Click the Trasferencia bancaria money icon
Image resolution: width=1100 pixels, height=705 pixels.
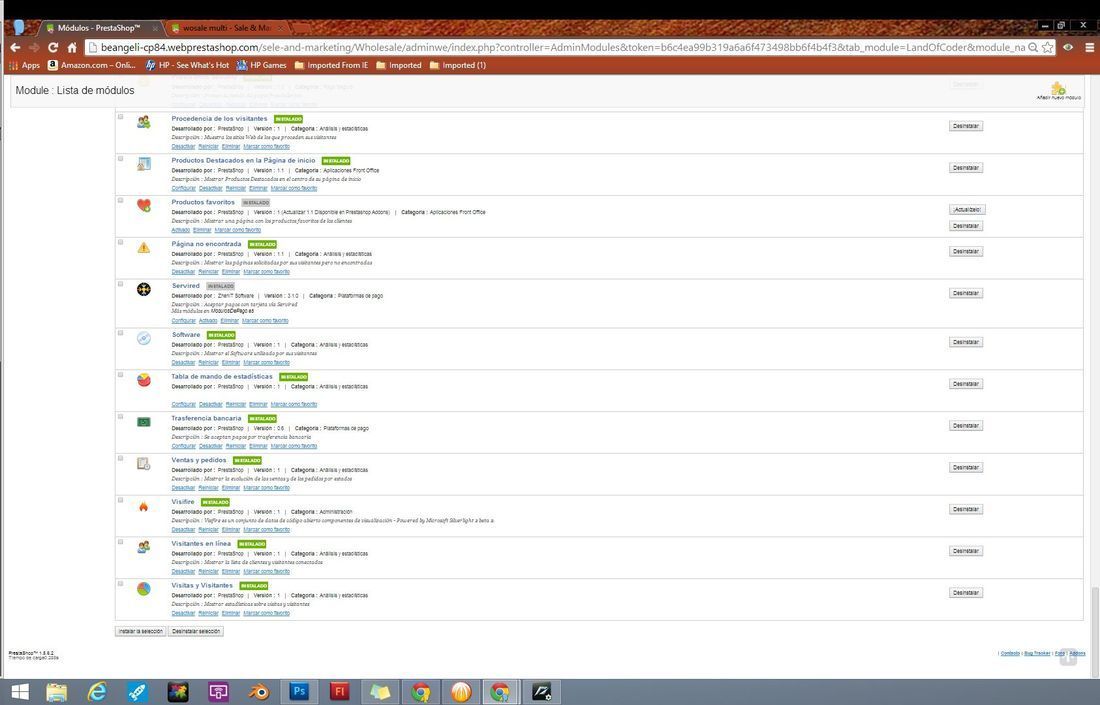pyautogui.click(x=144, y=422)
